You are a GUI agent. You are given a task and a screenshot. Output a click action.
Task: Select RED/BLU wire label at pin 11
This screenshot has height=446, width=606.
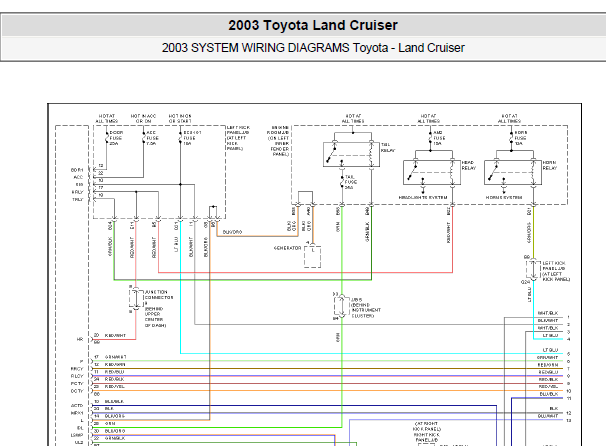[114, 372]
